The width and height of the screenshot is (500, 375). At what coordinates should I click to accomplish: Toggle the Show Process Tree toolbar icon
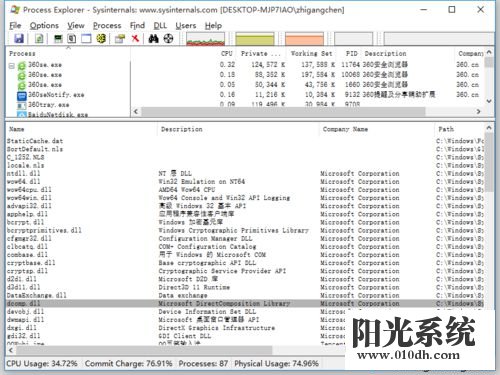[x=72, y=39]
